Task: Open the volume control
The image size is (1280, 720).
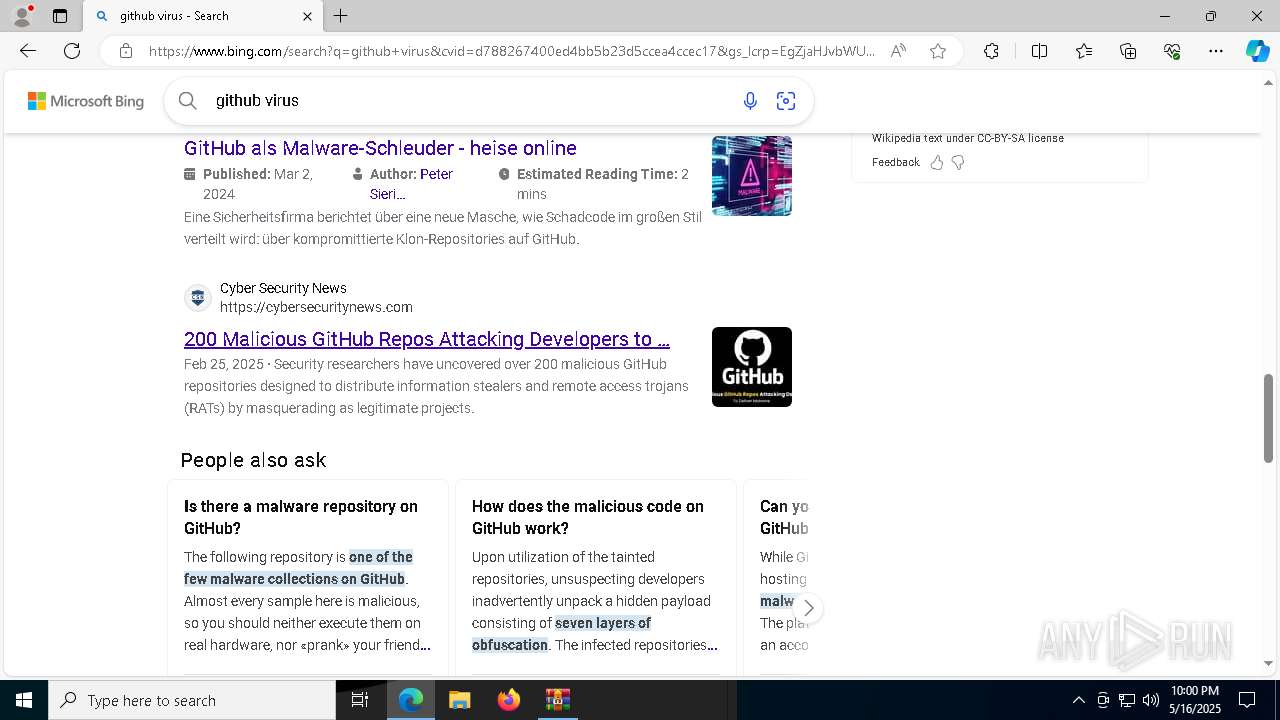Action: coord(1151,700)
